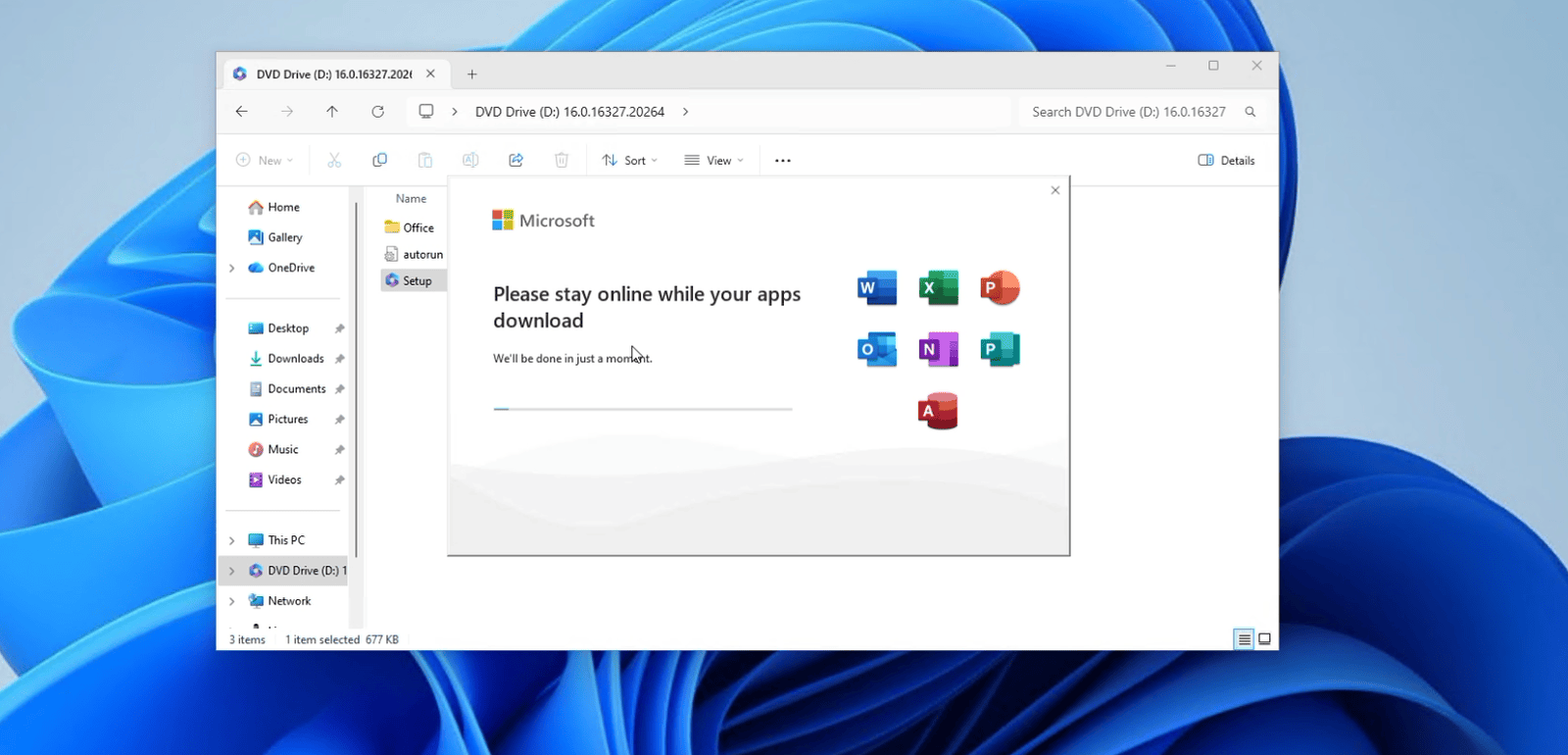
Task: Click the Access app icon
Action: tap(938, 411)
